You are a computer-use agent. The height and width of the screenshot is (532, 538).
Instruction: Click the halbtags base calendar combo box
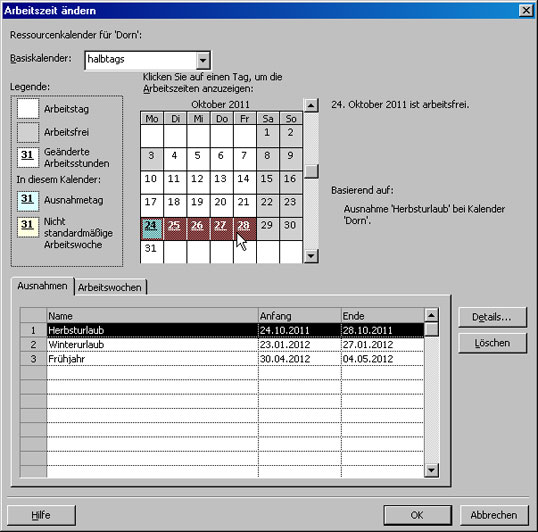pos(147,60)
